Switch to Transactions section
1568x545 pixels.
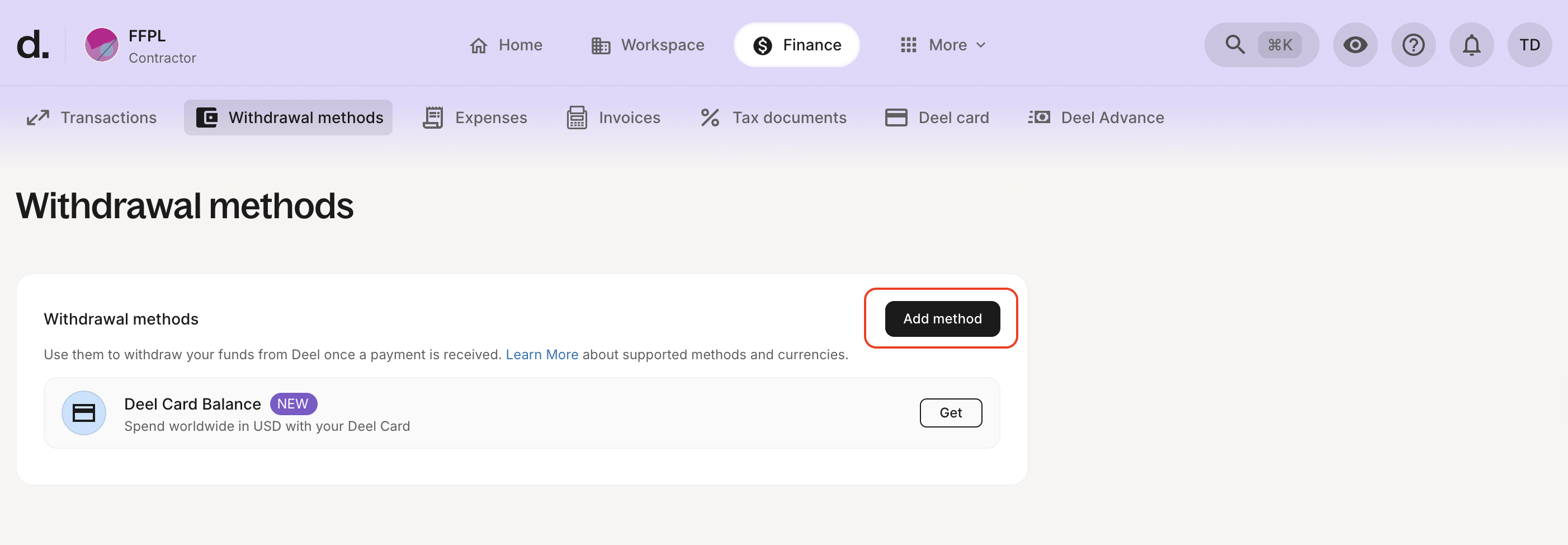pos(92,118)
